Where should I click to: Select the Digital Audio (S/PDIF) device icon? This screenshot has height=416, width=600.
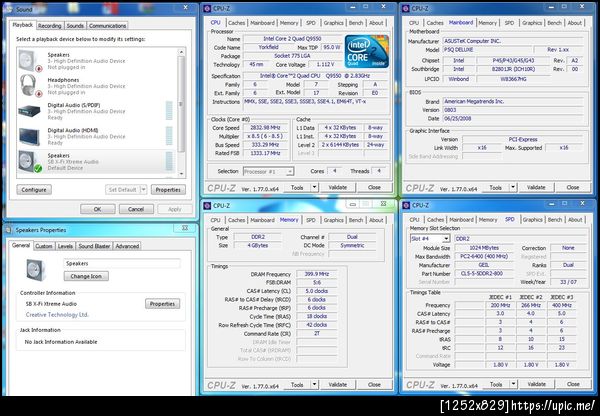(x=30, y=110)
